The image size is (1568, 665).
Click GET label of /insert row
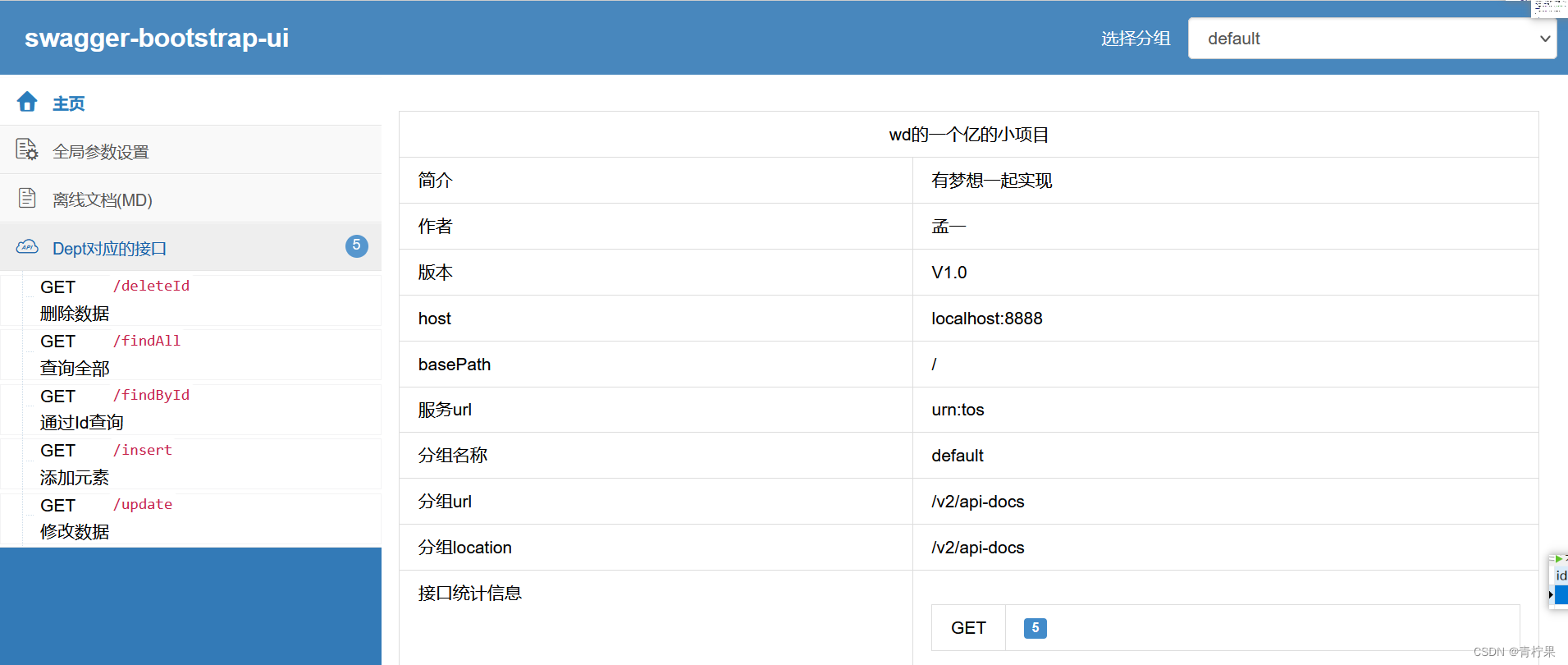57,451
